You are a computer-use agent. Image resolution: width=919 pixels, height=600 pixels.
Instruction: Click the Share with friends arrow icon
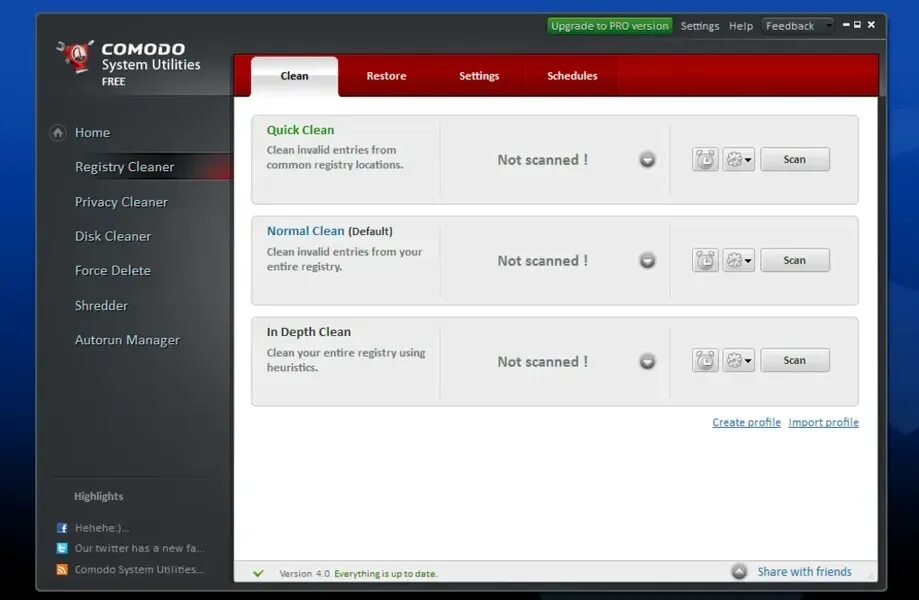[739, 571]
